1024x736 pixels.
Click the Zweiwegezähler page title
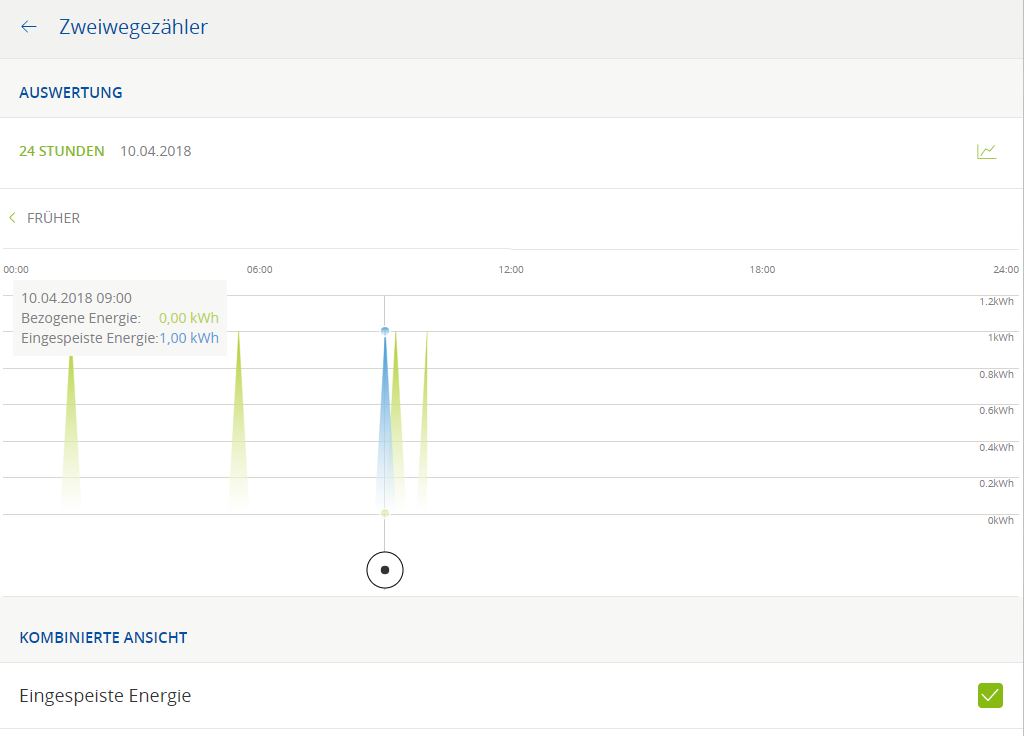(x=133, y=27)
